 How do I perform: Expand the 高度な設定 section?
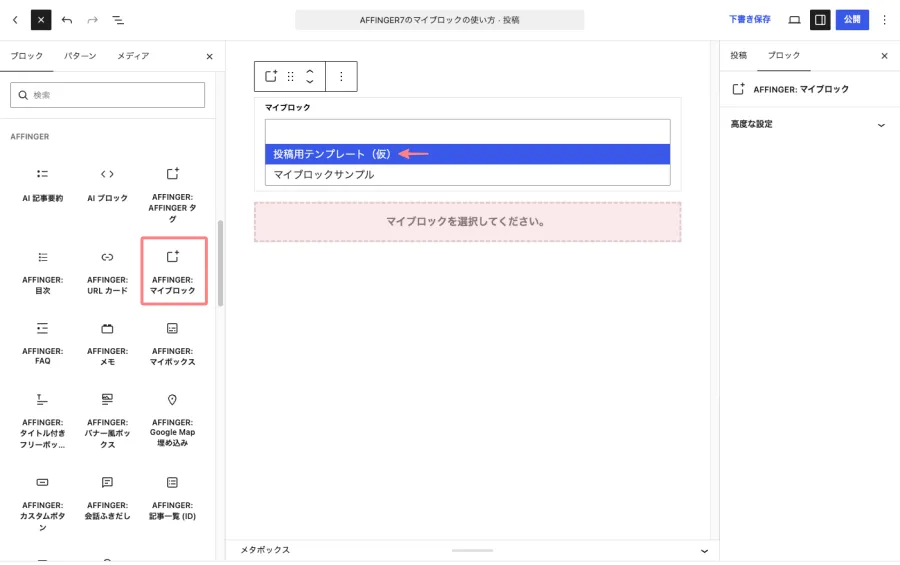pos(809,124)
